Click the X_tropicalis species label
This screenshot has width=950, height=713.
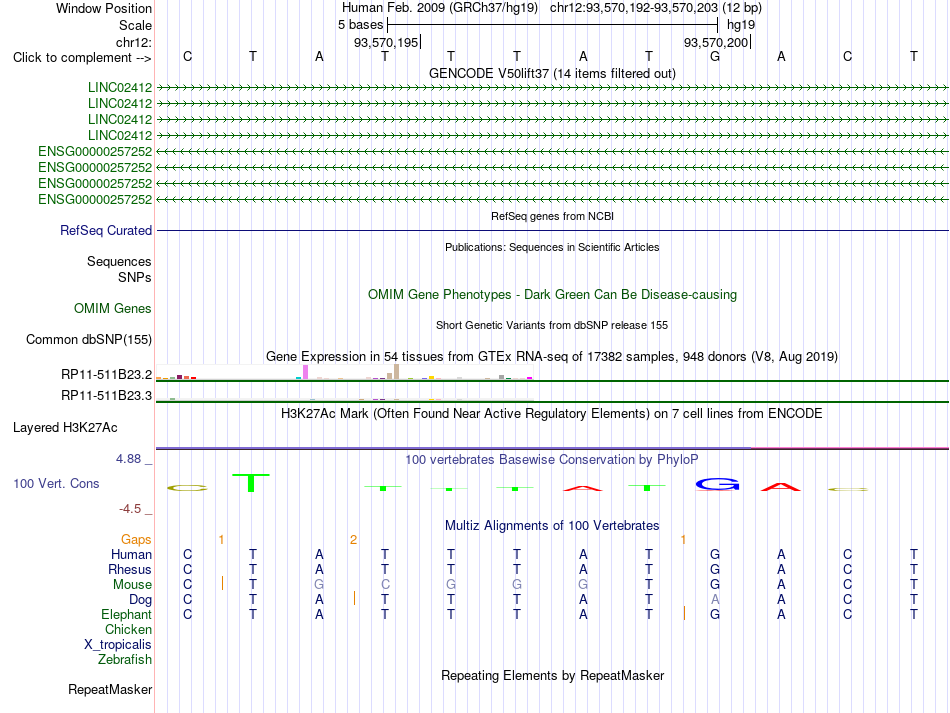coord(118,645)
